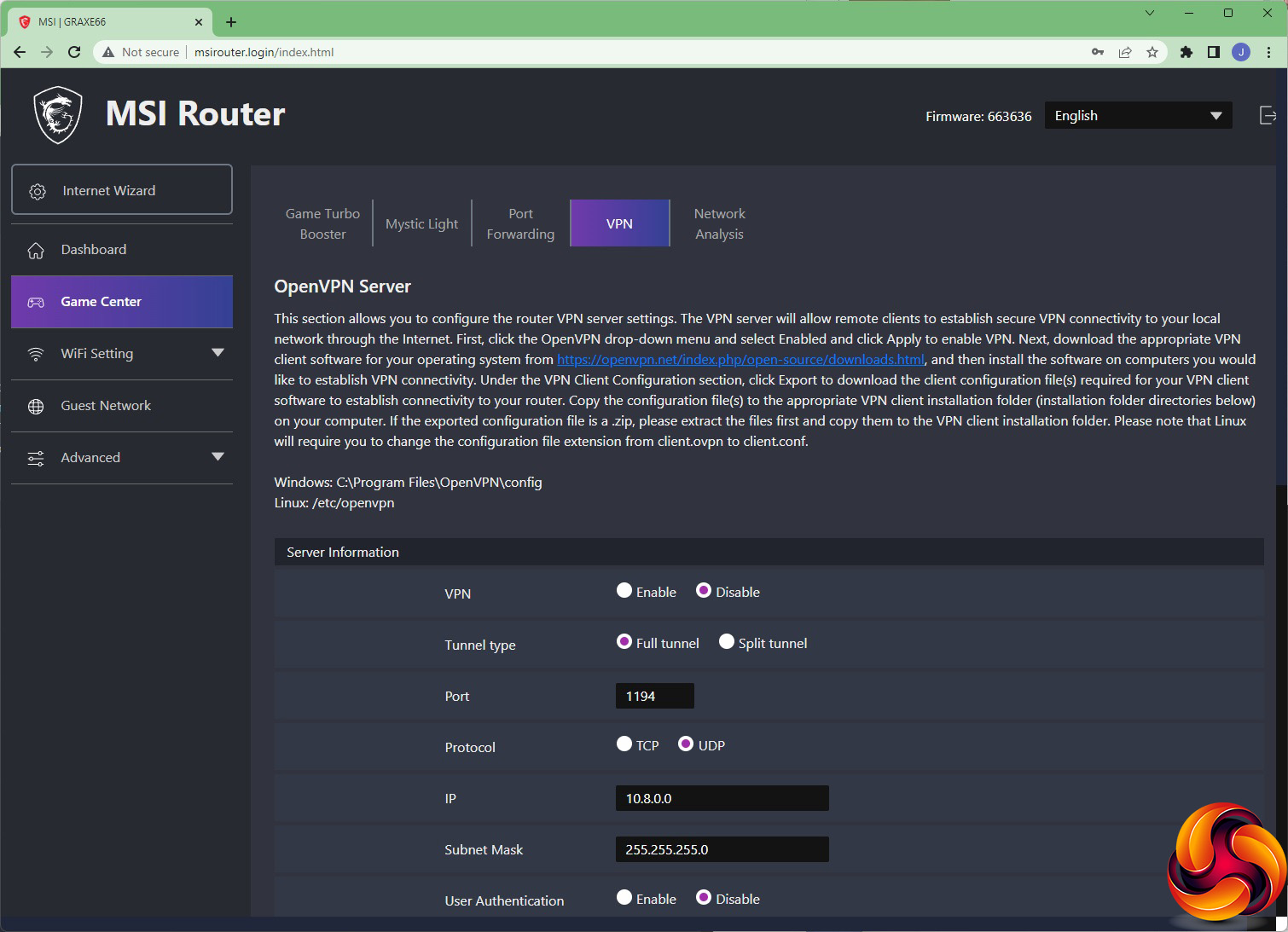Viewport: 1288px width, 932px height.
Task: Click the Internet Wizard gear icon
Action: tap(38, 191)
